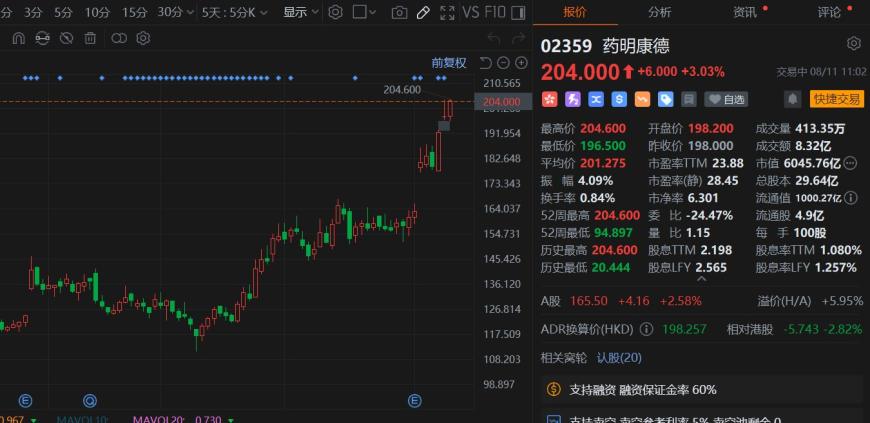
Task: Select the 15分 timeframe
Action: click(134, 12)
